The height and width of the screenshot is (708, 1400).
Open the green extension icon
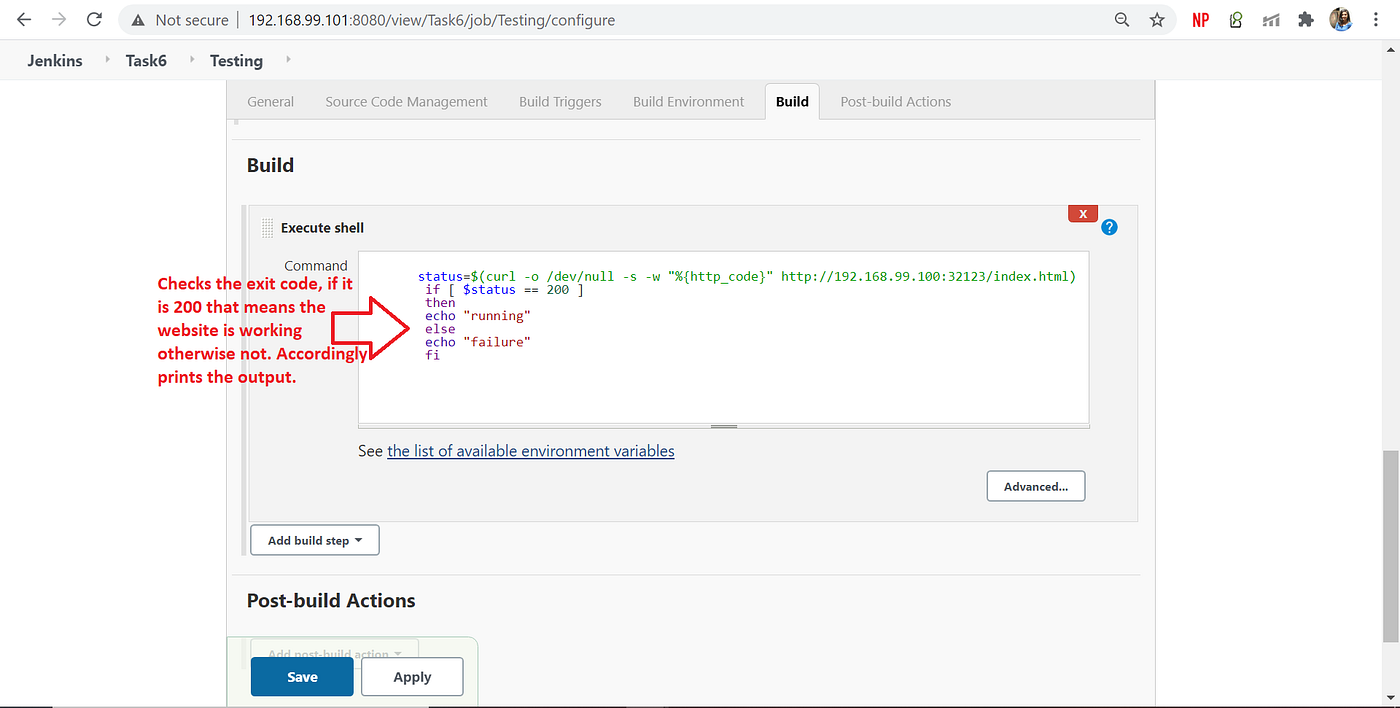point(1237,20)
